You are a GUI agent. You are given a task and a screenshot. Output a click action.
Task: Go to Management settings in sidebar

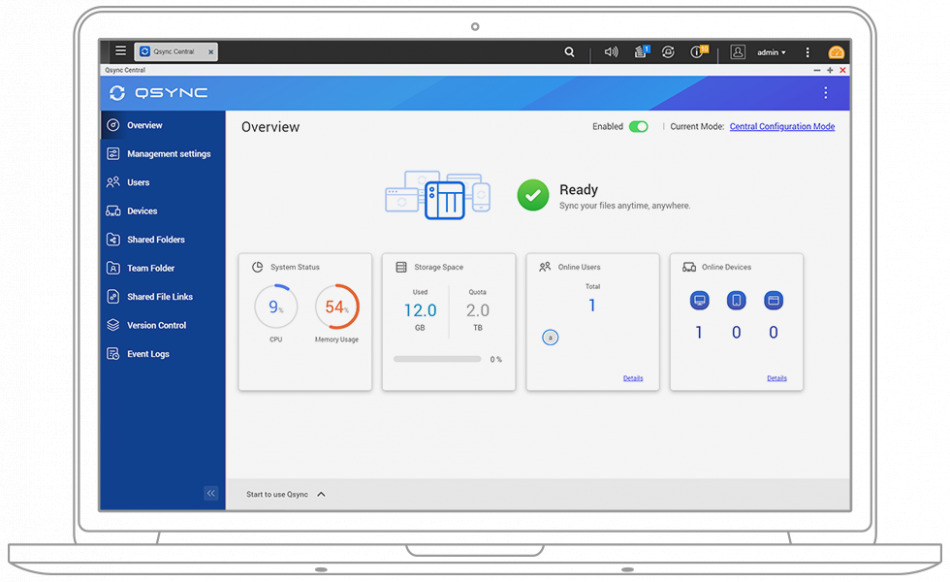point(168,154)
